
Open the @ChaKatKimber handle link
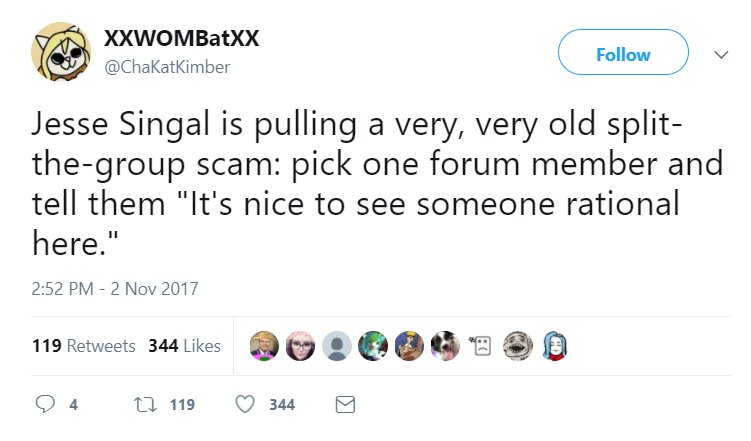(167, 67)
